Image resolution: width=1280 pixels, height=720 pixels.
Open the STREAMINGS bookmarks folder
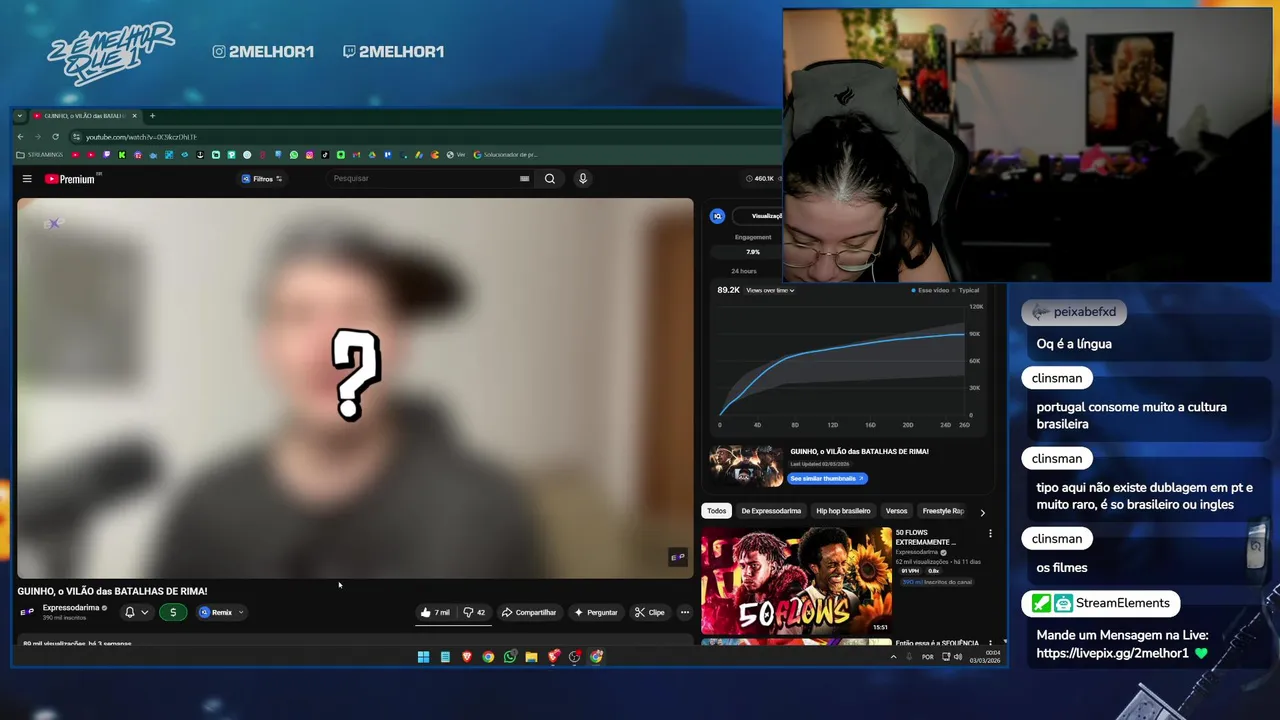point(39,155)
